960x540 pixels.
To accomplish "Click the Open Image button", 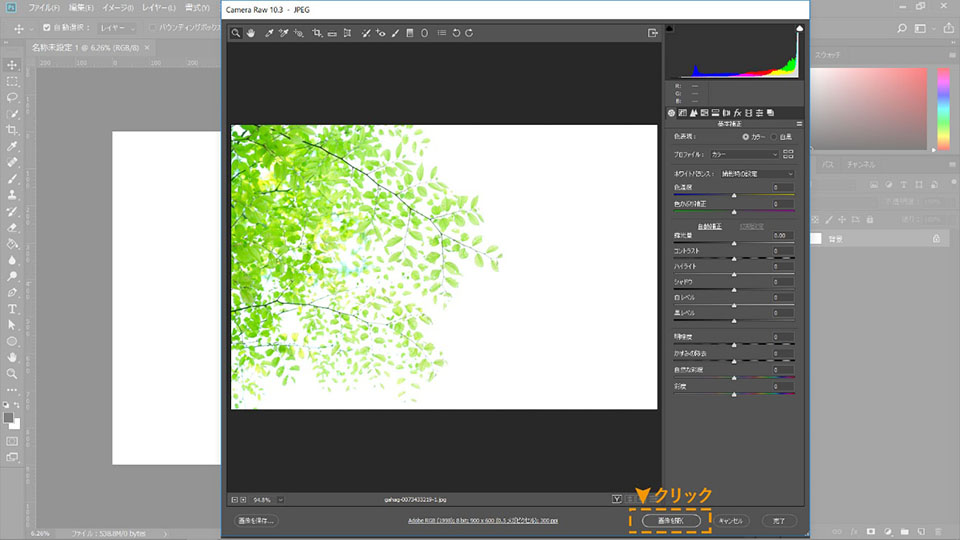I will (671, 521).
